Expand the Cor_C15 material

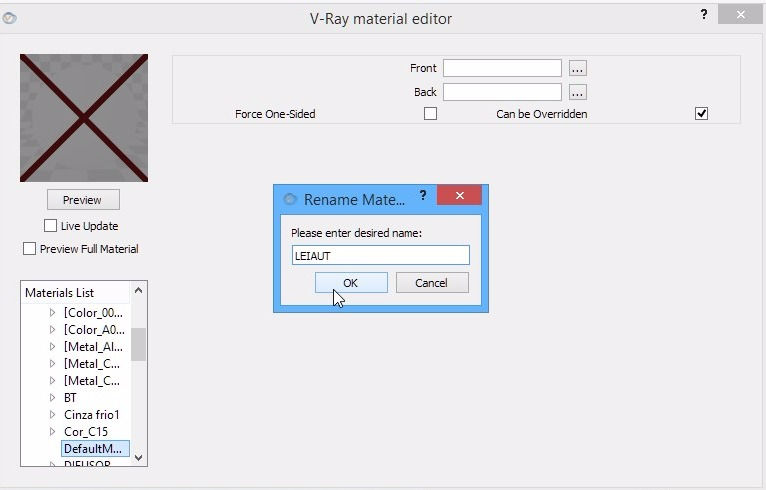pos(52,432)
